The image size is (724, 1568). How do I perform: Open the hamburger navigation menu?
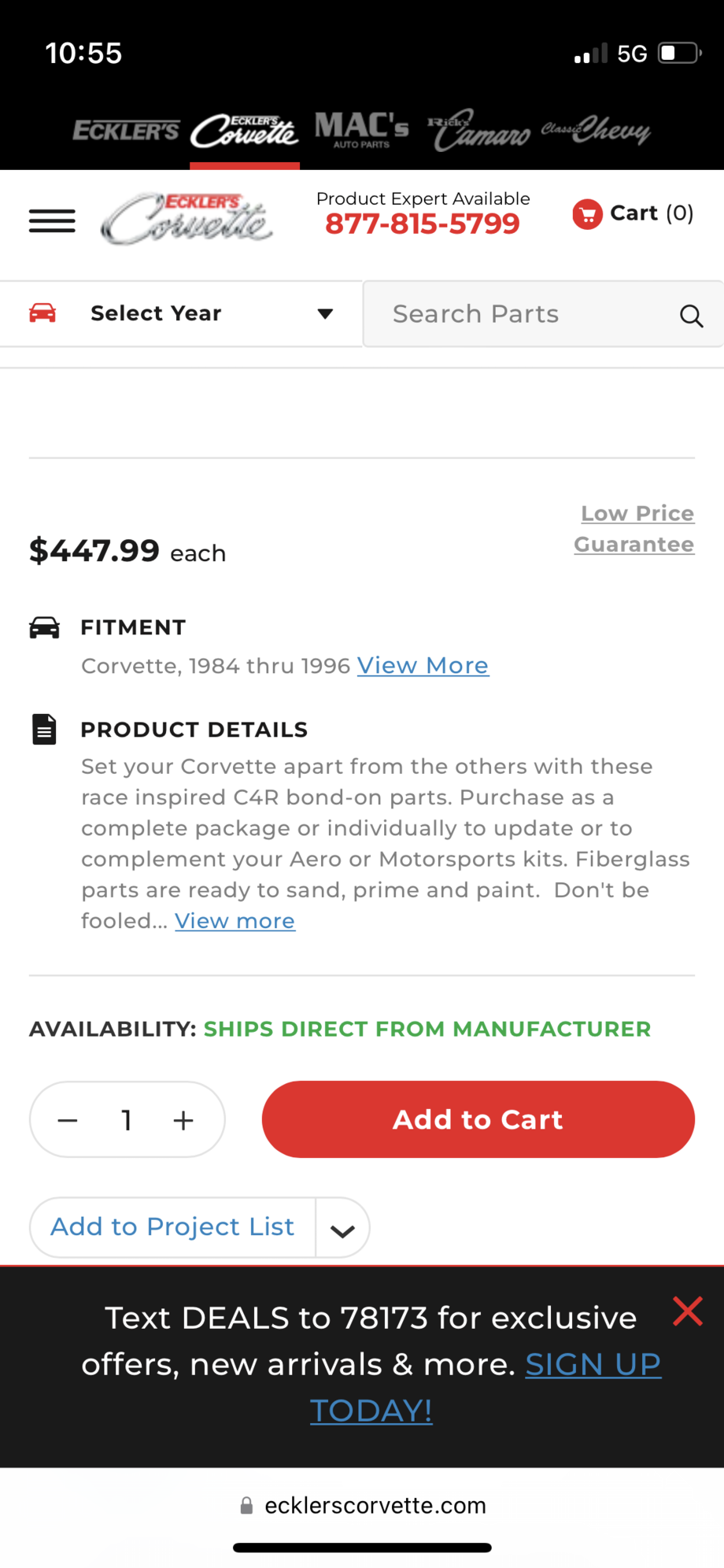point(52,220)
